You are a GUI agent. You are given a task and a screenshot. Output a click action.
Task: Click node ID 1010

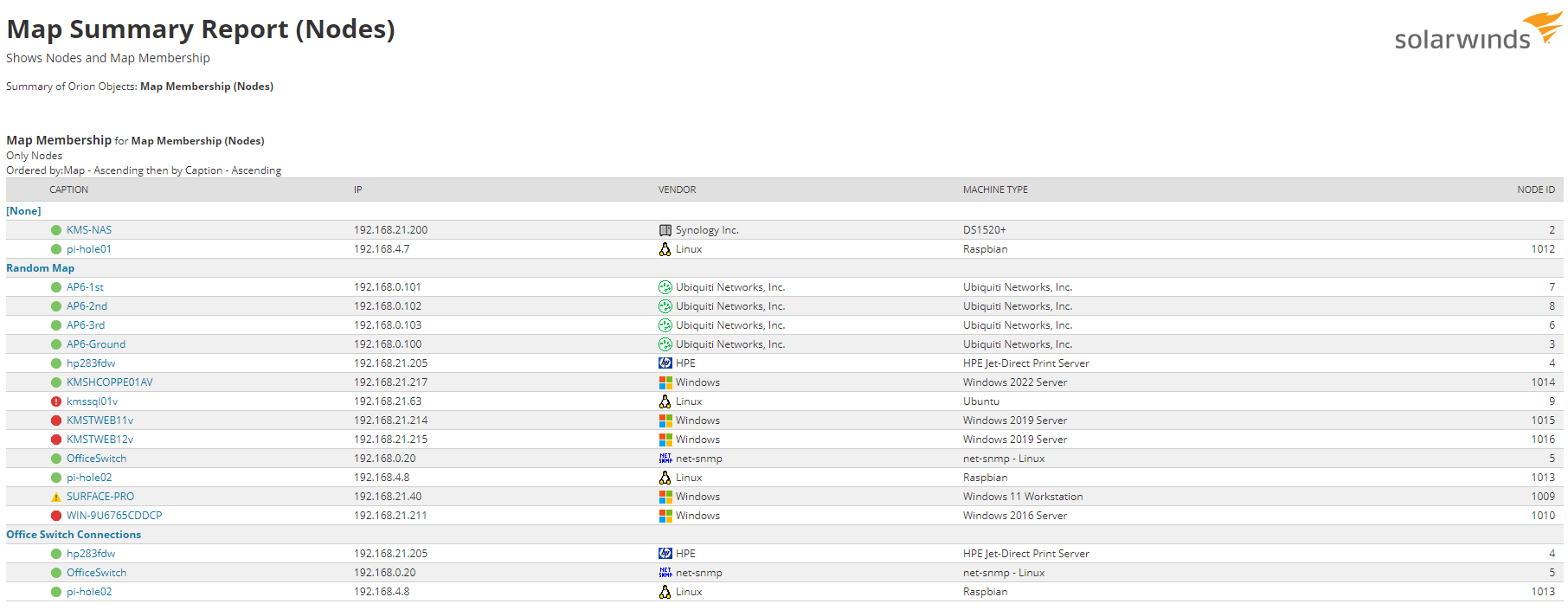click(x=1543, y=516)
